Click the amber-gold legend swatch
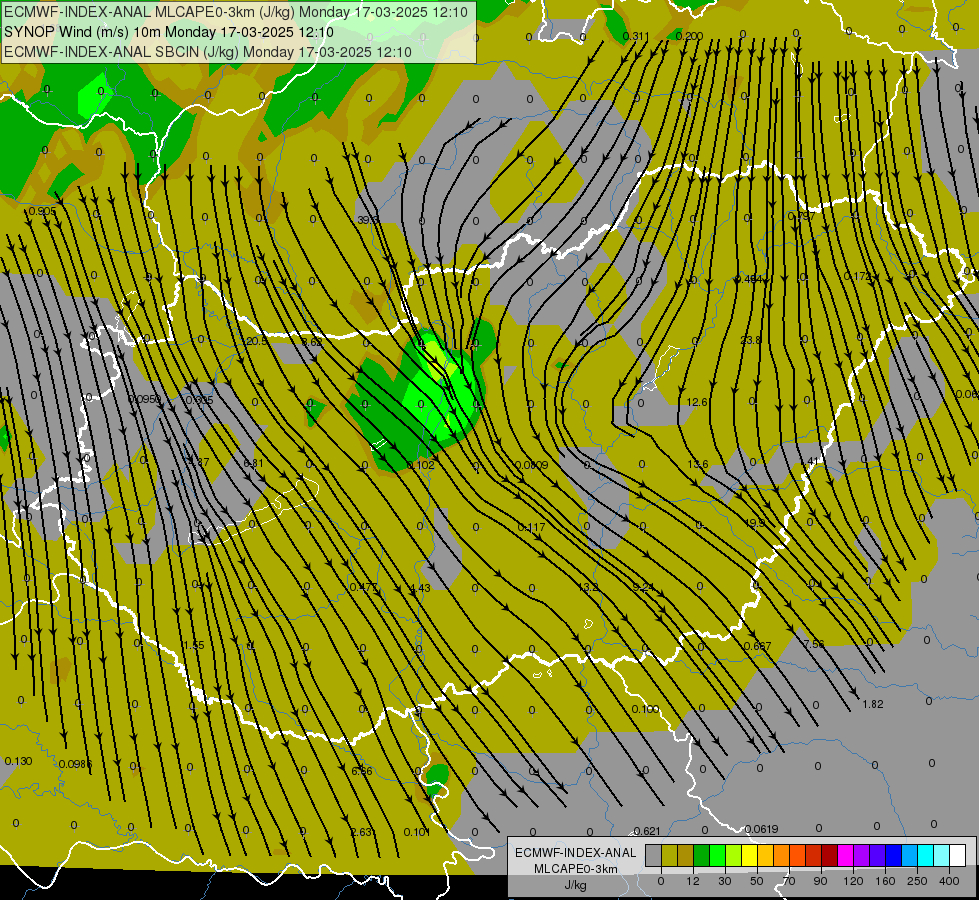 (x=765, y=856)
